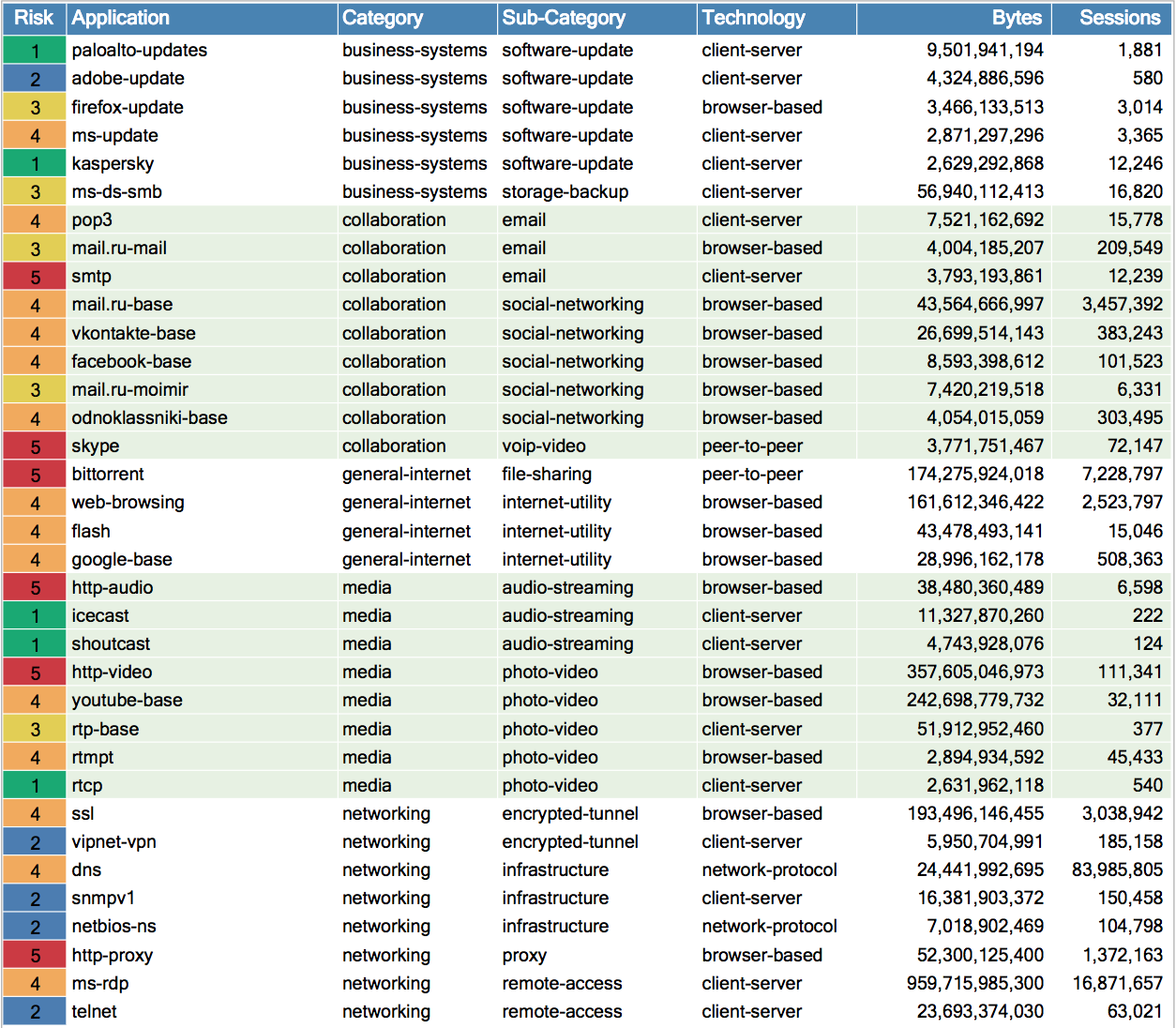This screenshot has width=1176, height=1028.
Task: Select the vkontakte-base application name
Action: click(133, 333)
